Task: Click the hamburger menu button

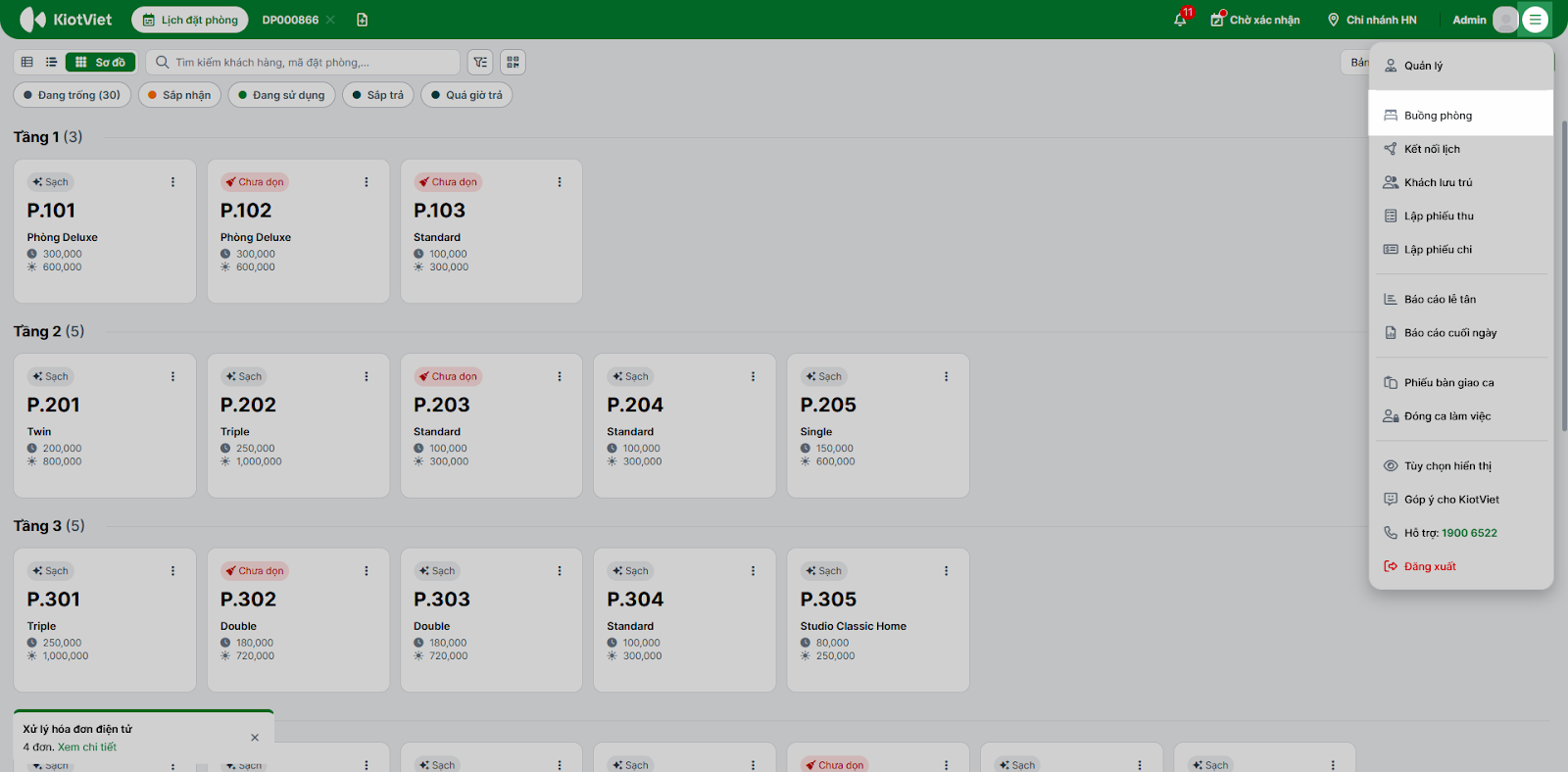Action: (1536, 20)
